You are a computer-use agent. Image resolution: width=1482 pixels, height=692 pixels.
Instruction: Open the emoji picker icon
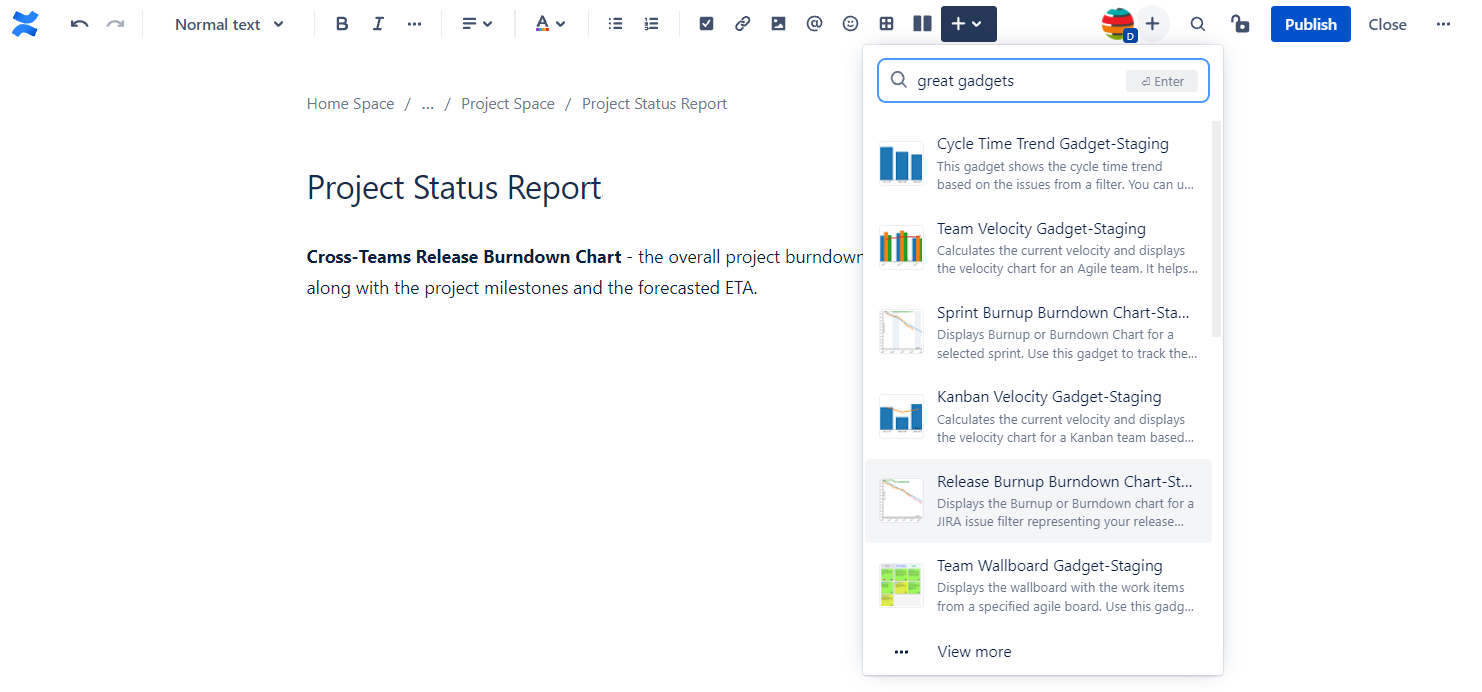click(x=850, y=24)
